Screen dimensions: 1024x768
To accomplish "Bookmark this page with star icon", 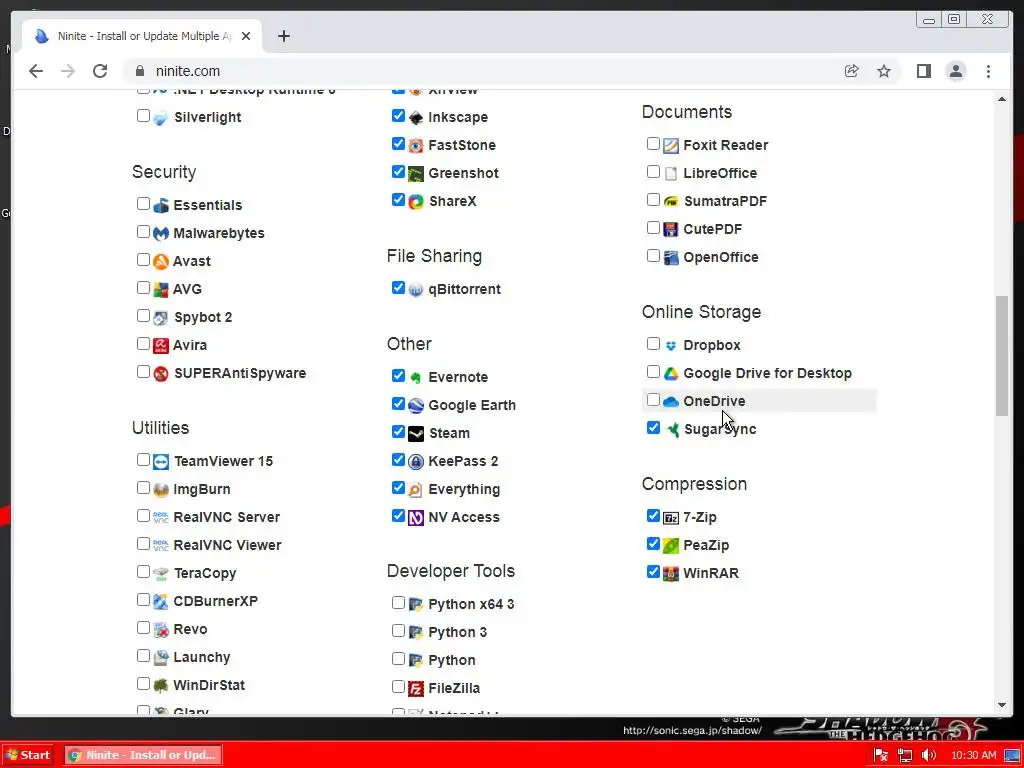I will [884, 71].
